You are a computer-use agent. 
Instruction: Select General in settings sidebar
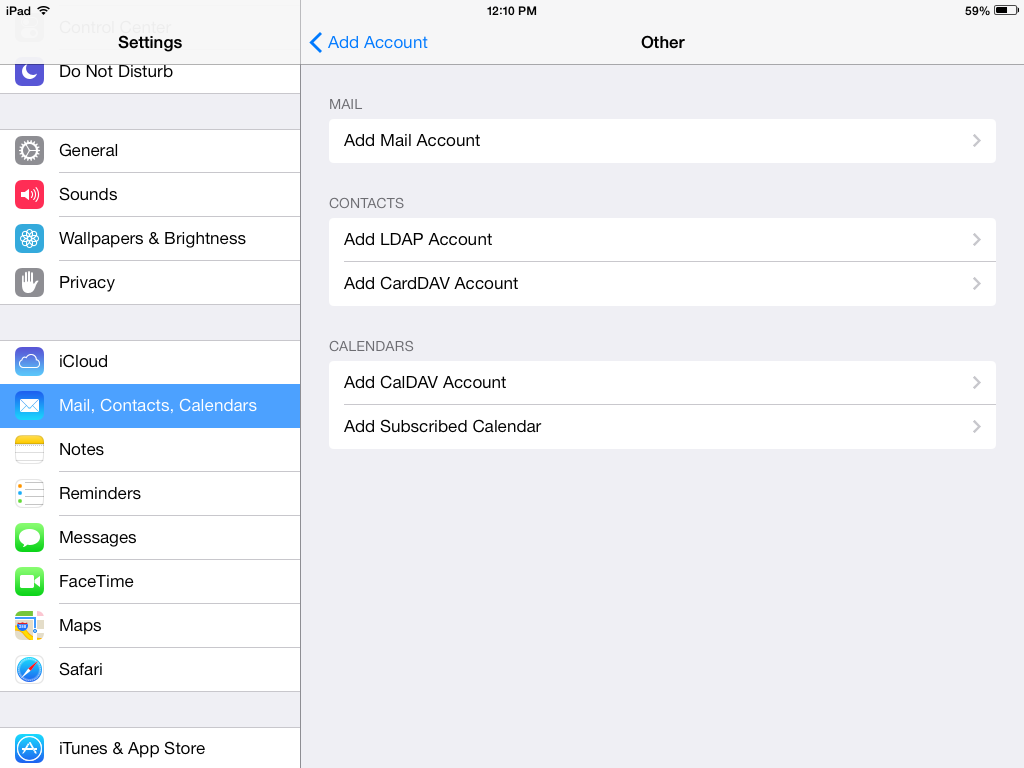tap(150, 151)
